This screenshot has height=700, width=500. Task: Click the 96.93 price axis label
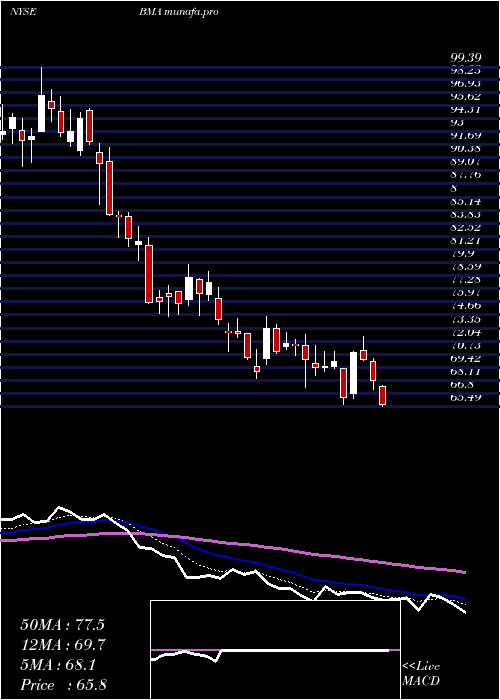[x=466, y=83]
